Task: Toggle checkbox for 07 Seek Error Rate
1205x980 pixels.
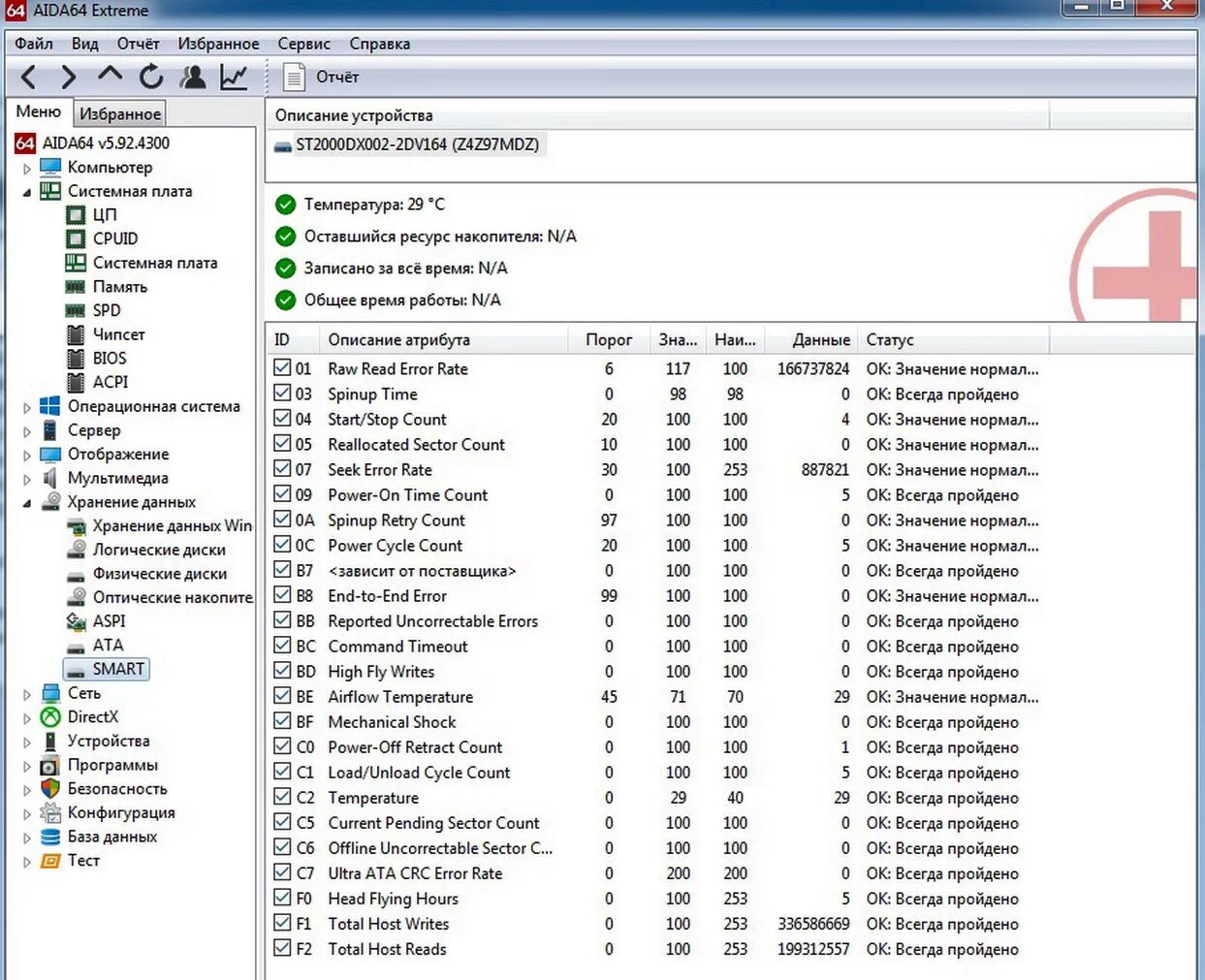Action: 282,468
